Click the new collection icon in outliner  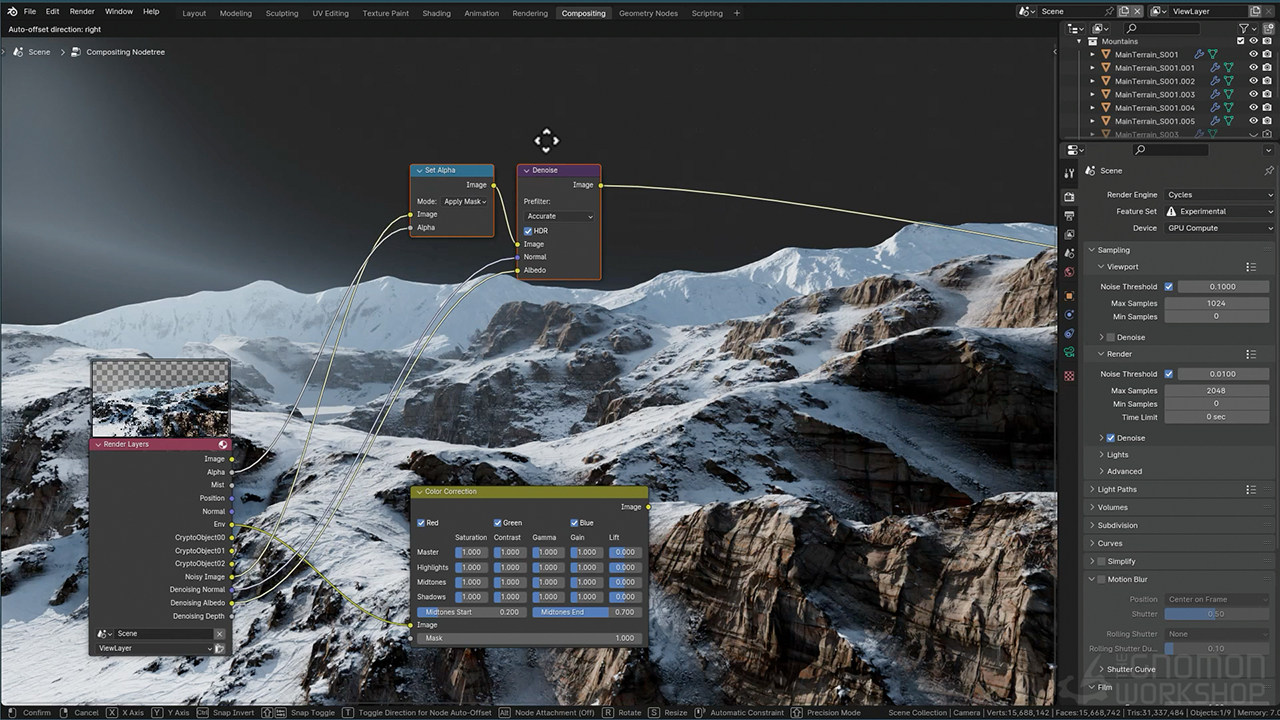click(1271, 29)
